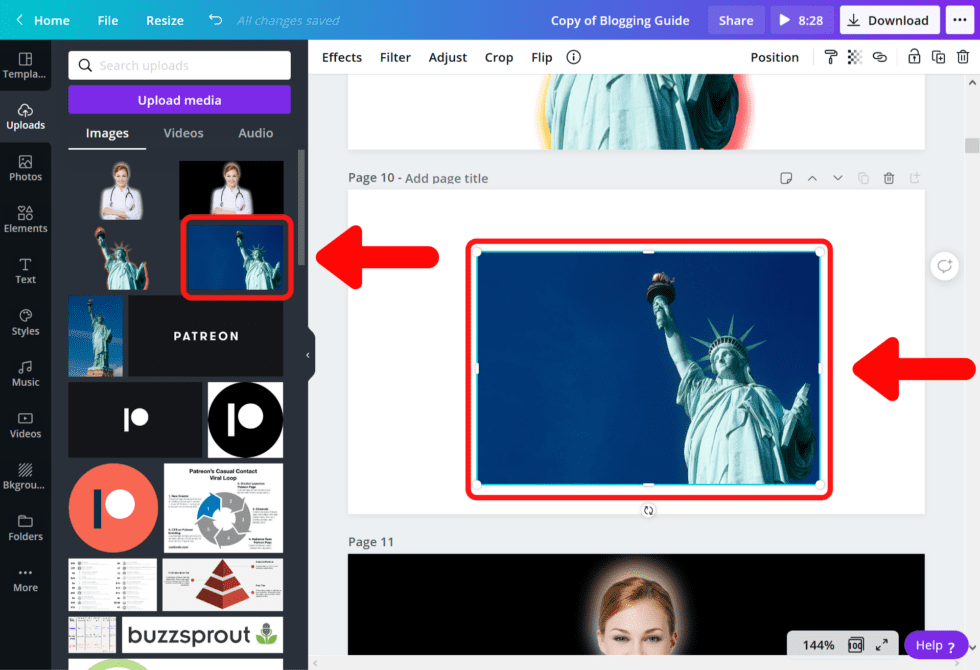Click the canvas vertical scrollbar thumb
The width and height of the screenshot is (980, 670).
[x=971, y=145]
